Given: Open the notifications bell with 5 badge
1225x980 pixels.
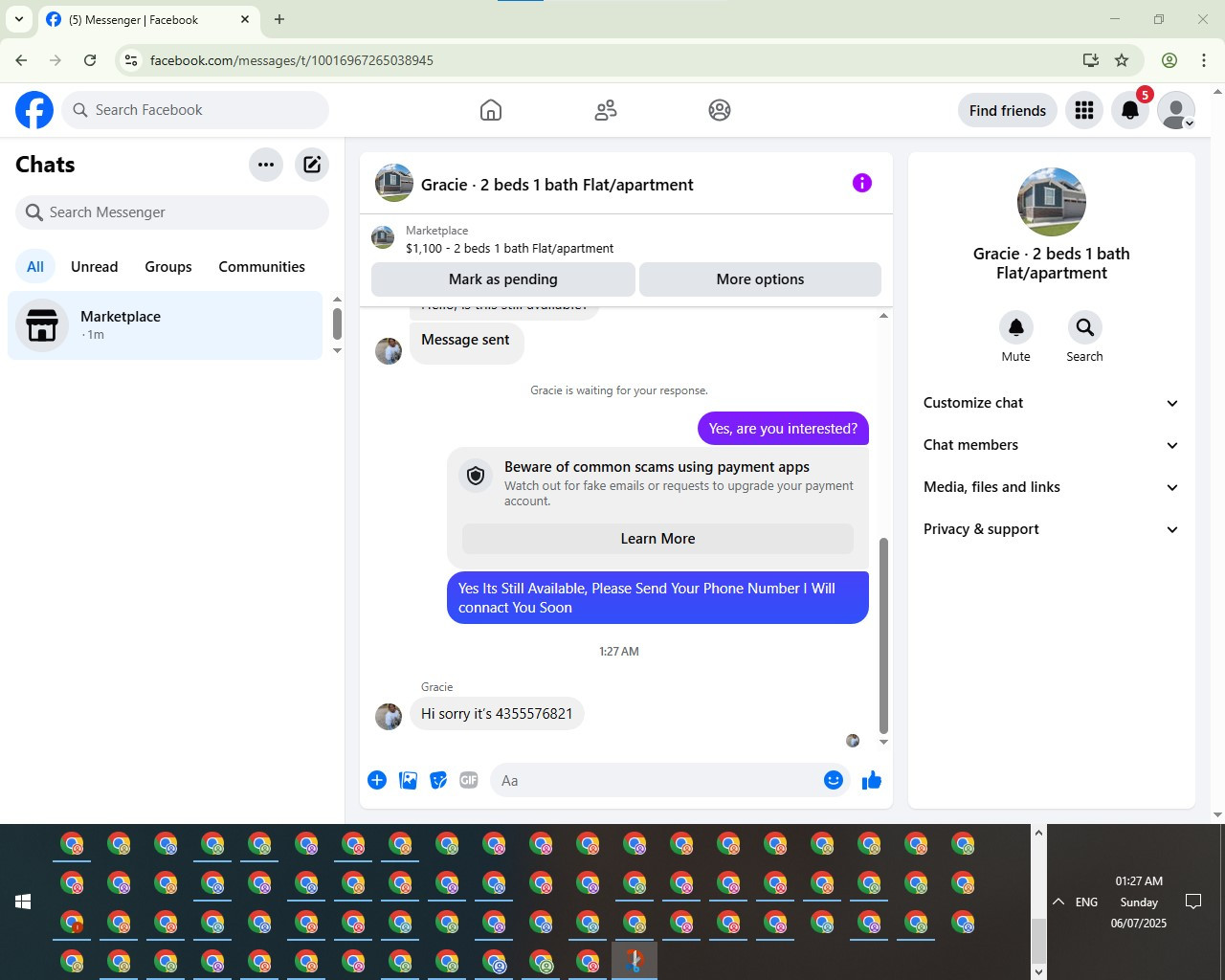Looking at the screenshot, I should [1130, 110].
